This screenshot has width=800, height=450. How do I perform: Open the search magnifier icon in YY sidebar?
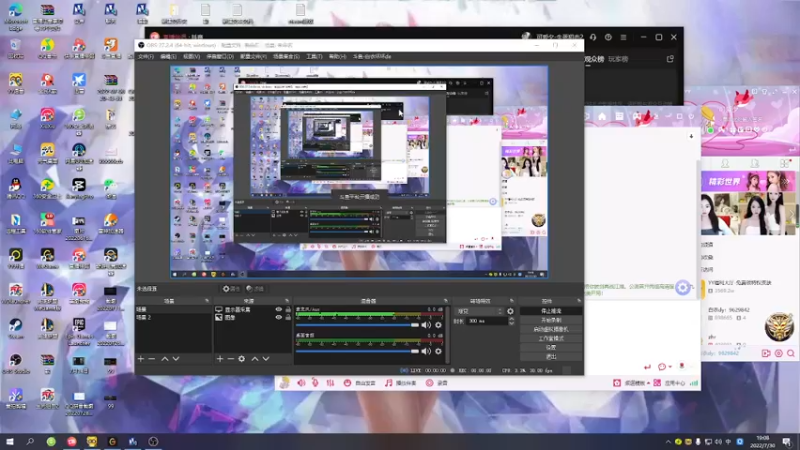(790, 353)
